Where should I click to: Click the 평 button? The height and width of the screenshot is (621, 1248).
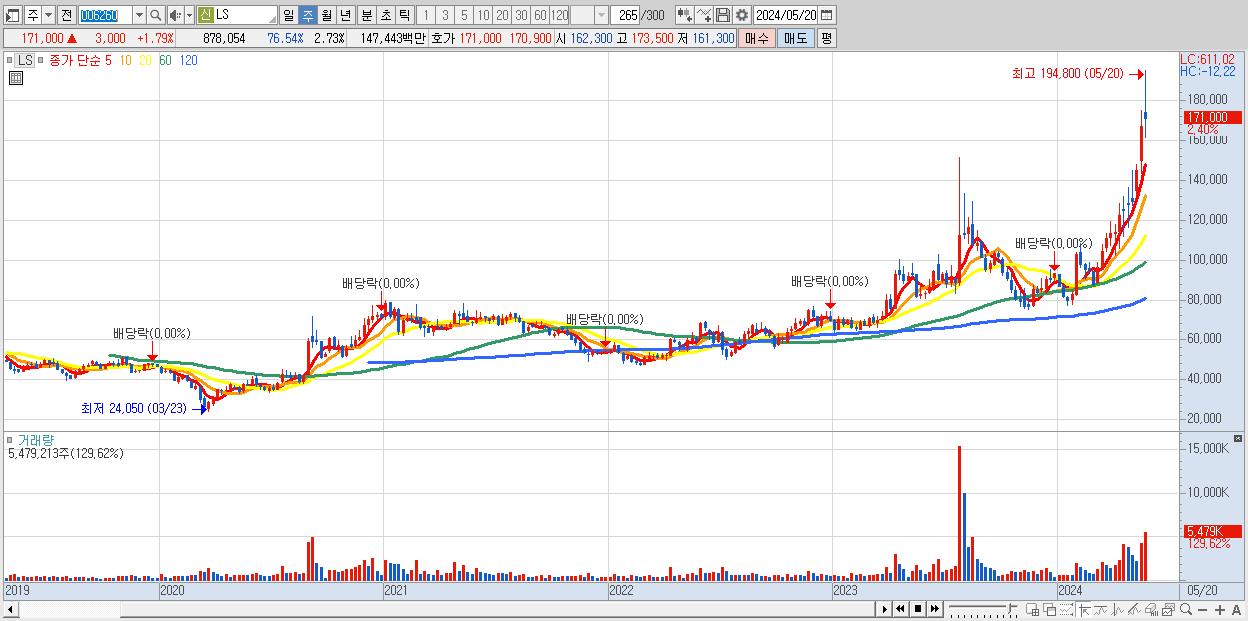[826, 38]
